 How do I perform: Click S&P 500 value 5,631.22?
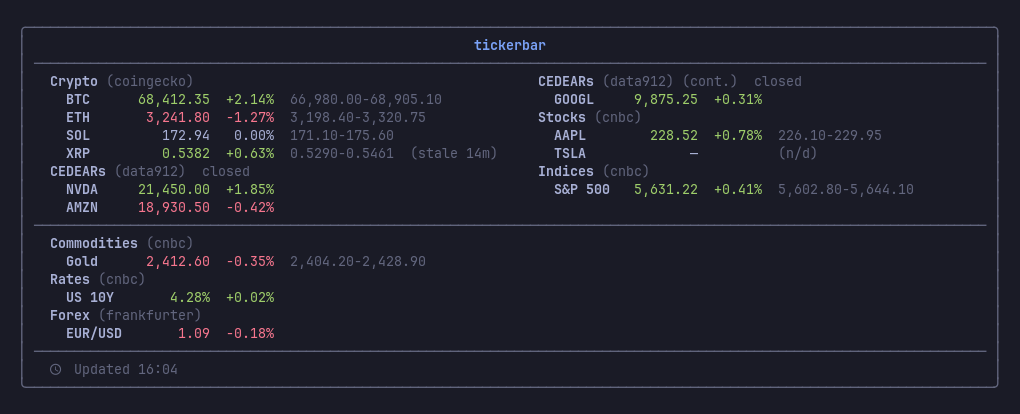coord(666,189)
